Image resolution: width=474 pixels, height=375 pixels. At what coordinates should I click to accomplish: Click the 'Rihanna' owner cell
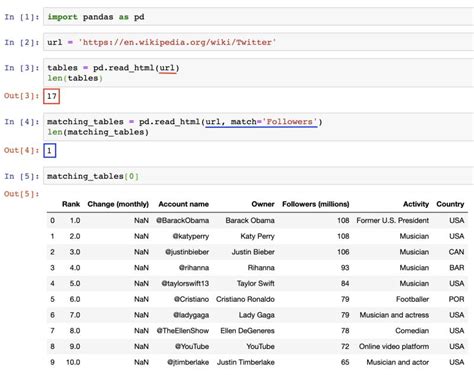coord(261,268)
